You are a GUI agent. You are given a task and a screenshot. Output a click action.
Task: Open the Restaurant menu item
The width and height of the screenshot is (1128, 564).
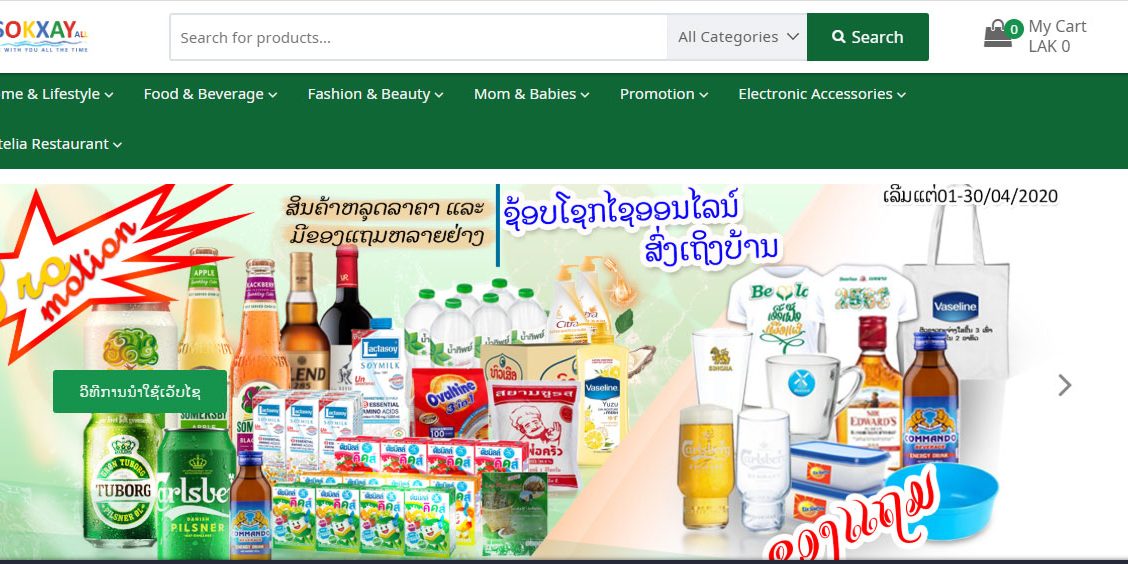(x=61, y=144)
